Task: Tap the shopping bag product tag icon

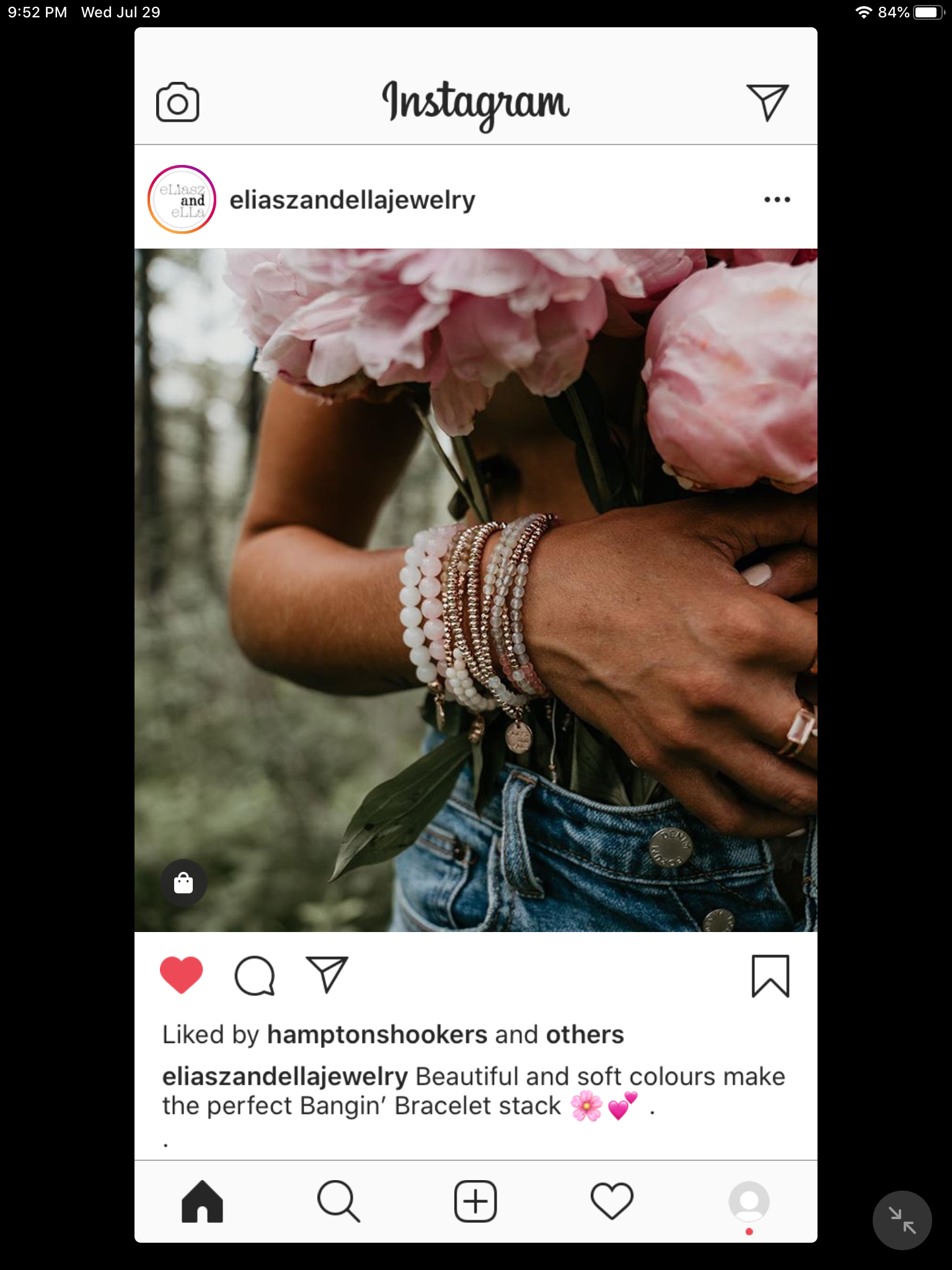Action: point(183,882)
